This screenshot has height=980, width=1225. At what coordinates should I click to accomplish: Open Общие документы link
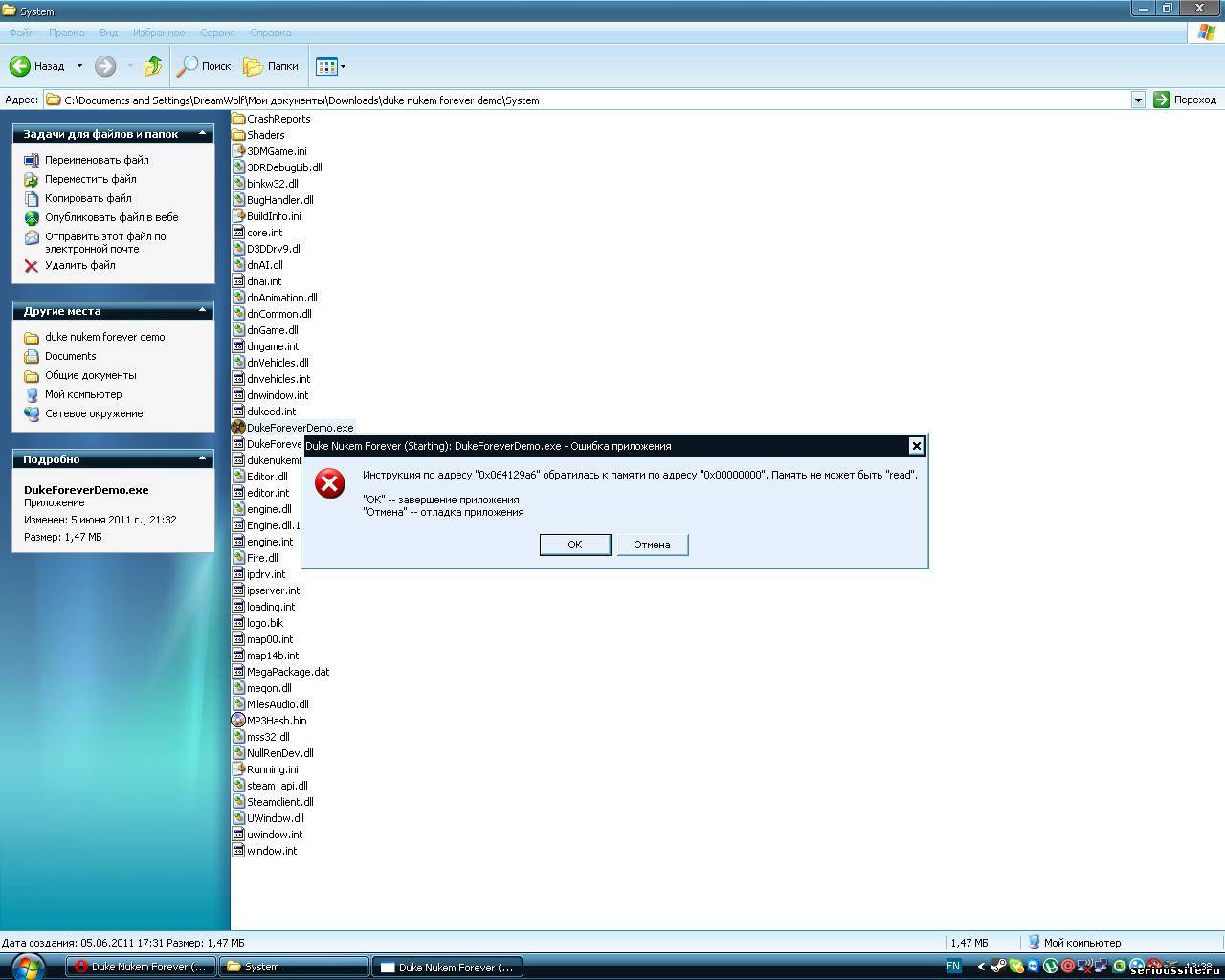(90, 375)
